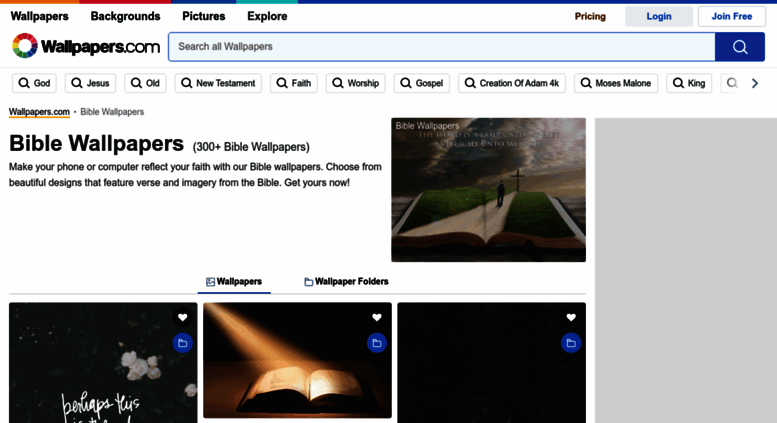Open the 'perhaps this' flower wallpaper thumbnail
Image resolution: width=777 pixels, height=423 pixels.
(103, 363)
